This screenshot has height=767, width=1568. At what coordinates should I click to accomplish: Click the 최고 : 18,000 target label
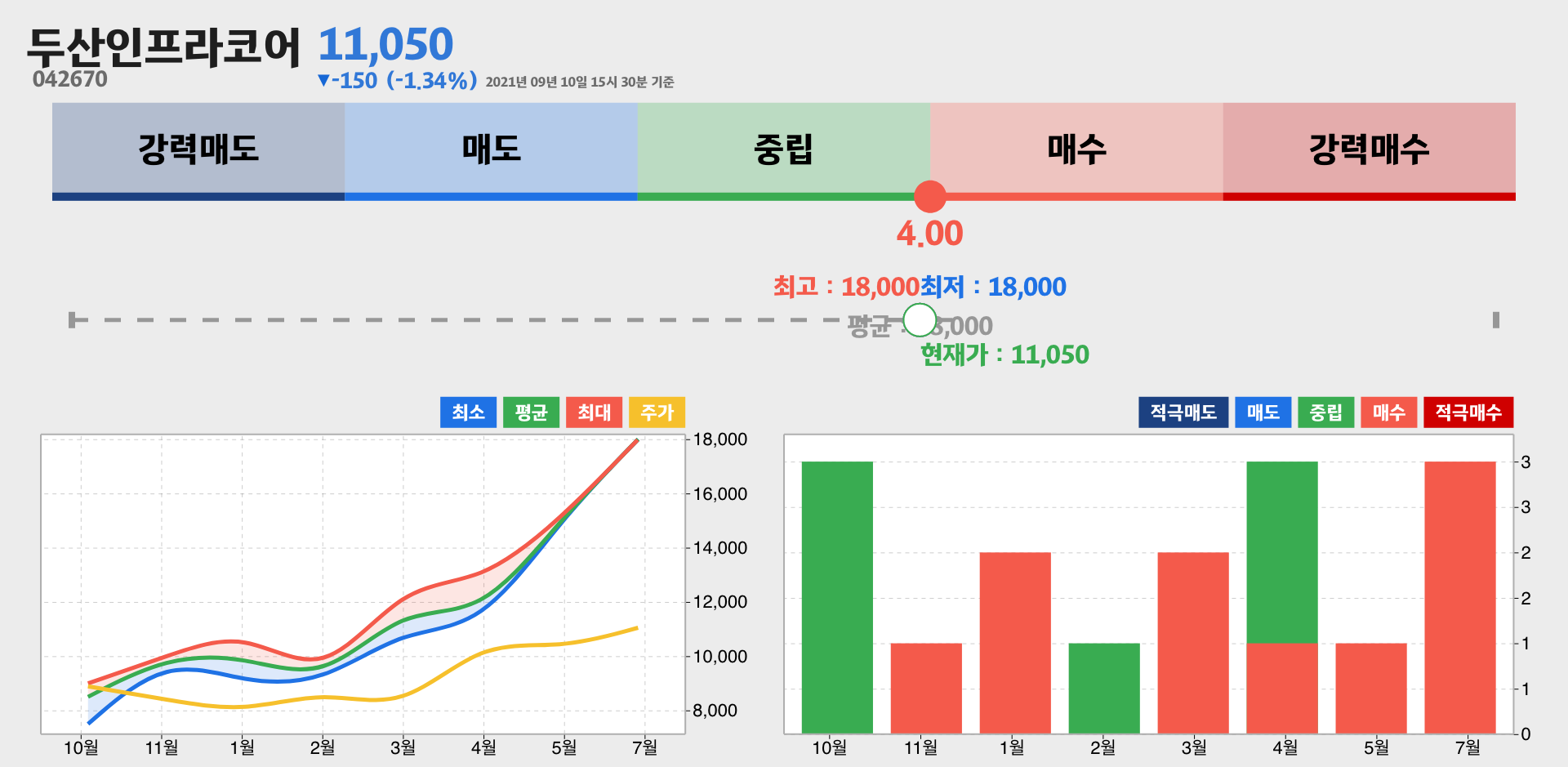click(846, 287)
